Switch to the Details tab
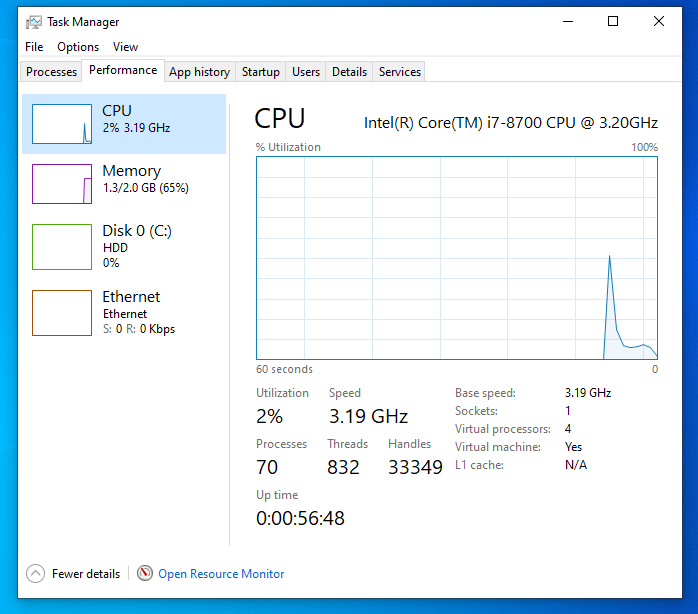 349,72
